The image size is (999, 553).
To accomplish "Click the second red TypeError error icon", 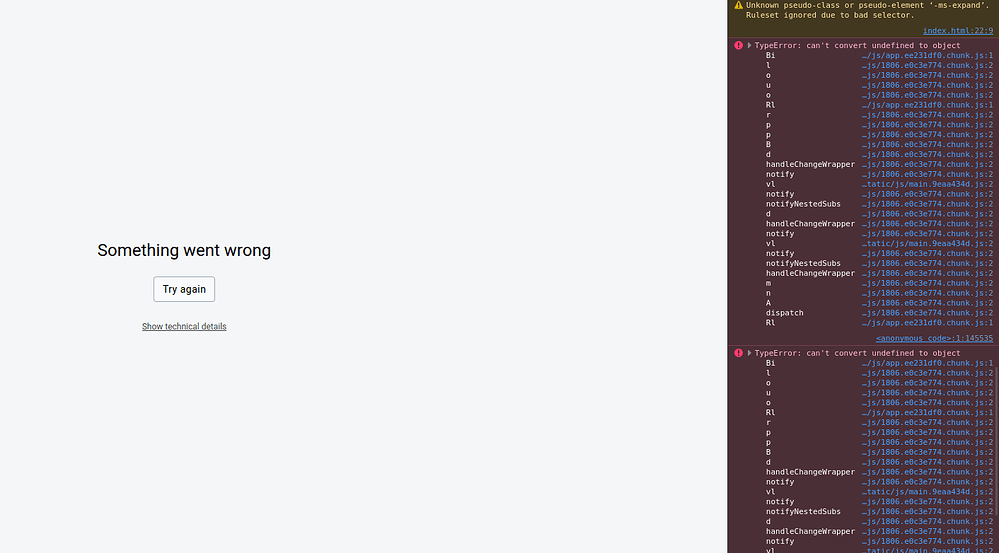I will pyautogui.click(x=738, y=353).
